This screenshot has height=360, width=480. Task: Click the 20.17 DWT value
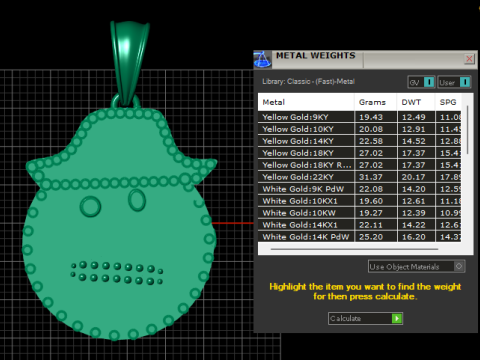pyautogui.click(x=414, y=177)
